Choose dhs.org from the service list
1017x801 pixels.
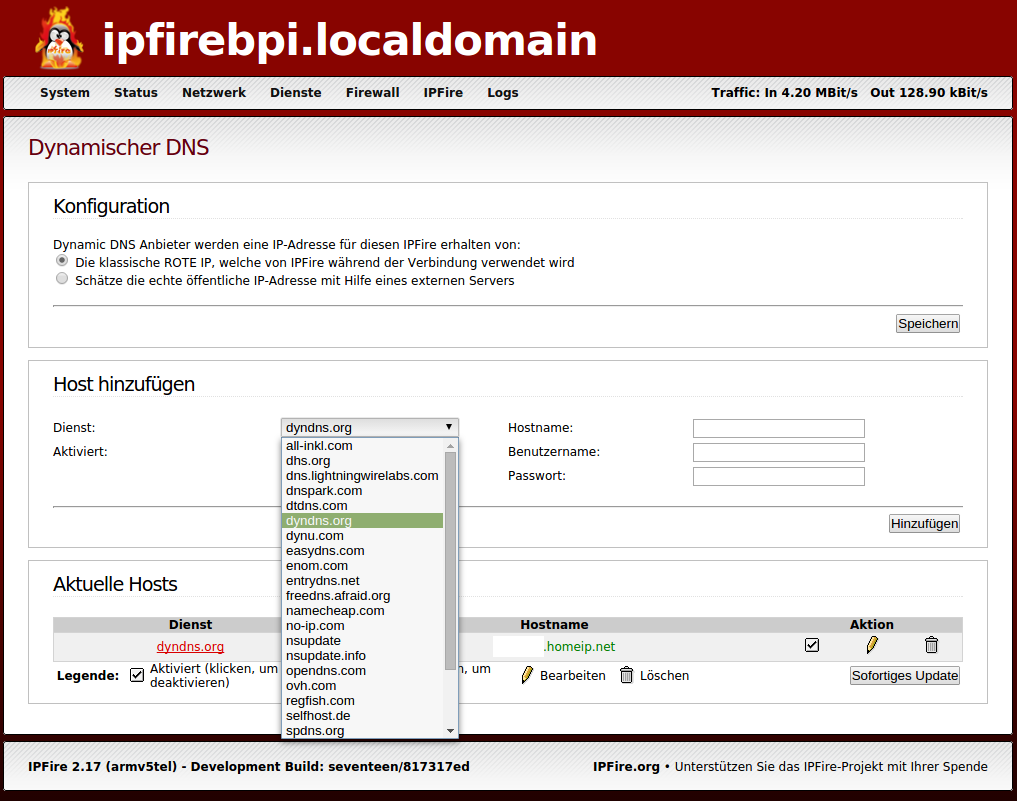[363, 460]
